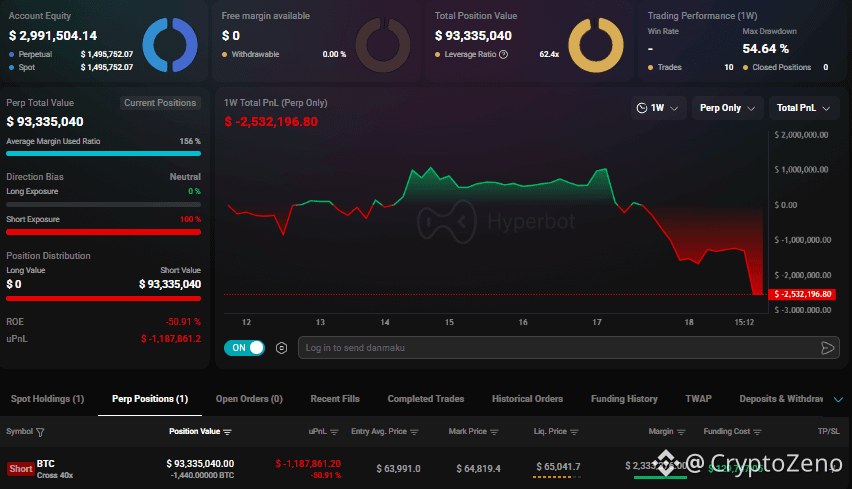Click the ROE -50.91 % value

coord(183,322)
